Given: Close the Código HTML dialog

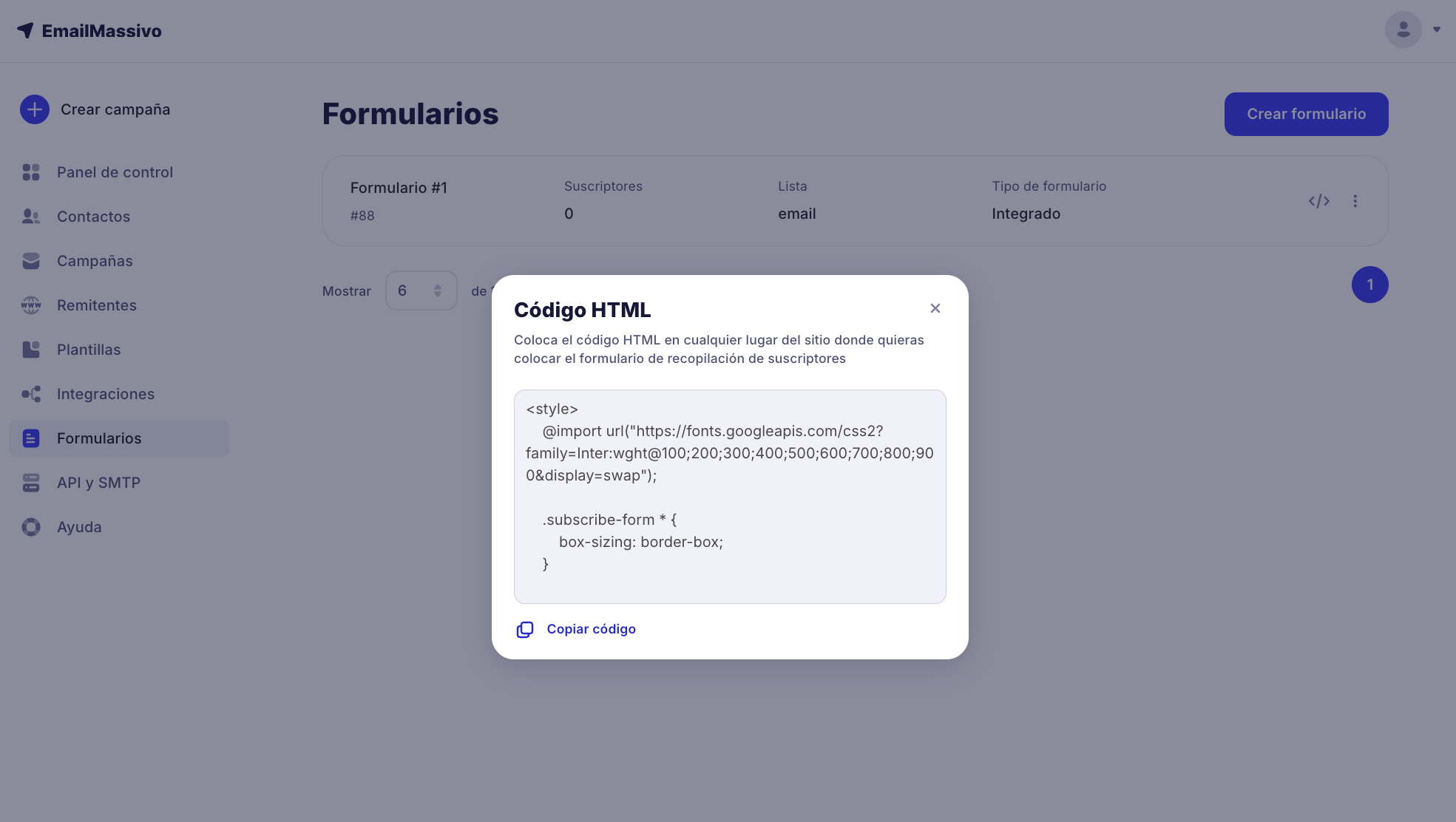Looking at the screenshot, I should click(935, 308).
